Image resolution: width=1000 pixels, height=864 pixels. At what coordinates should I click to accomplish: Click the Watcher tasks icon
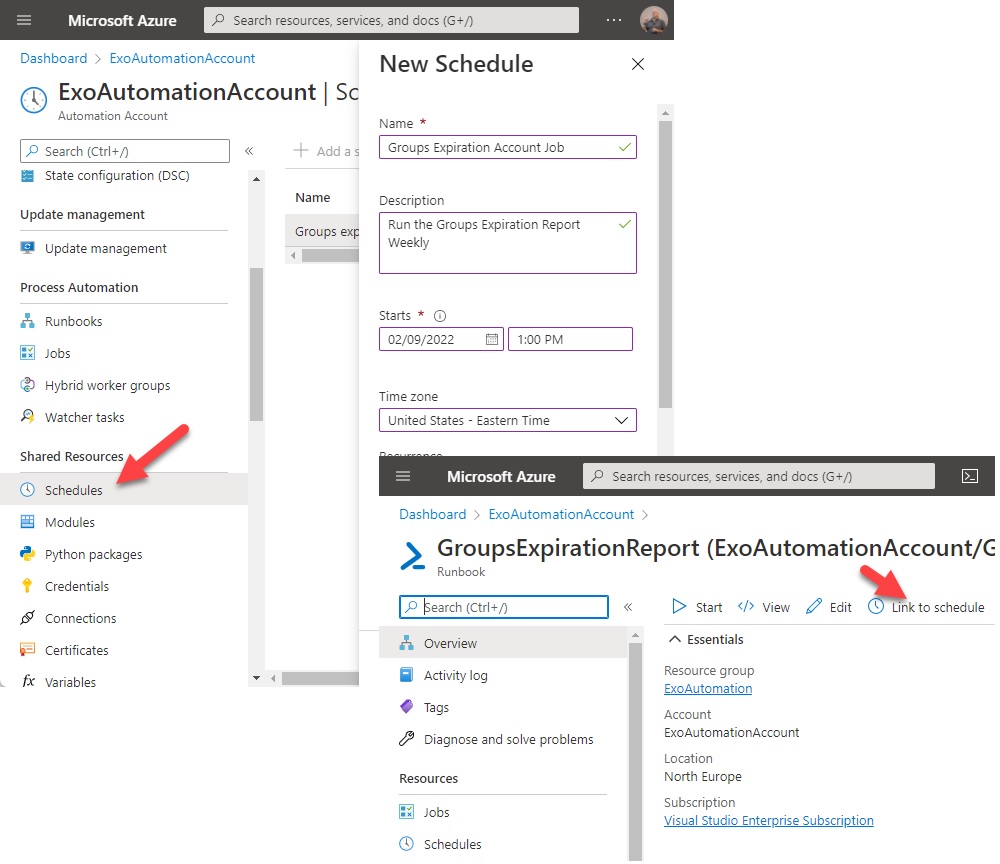coord(27,417)
